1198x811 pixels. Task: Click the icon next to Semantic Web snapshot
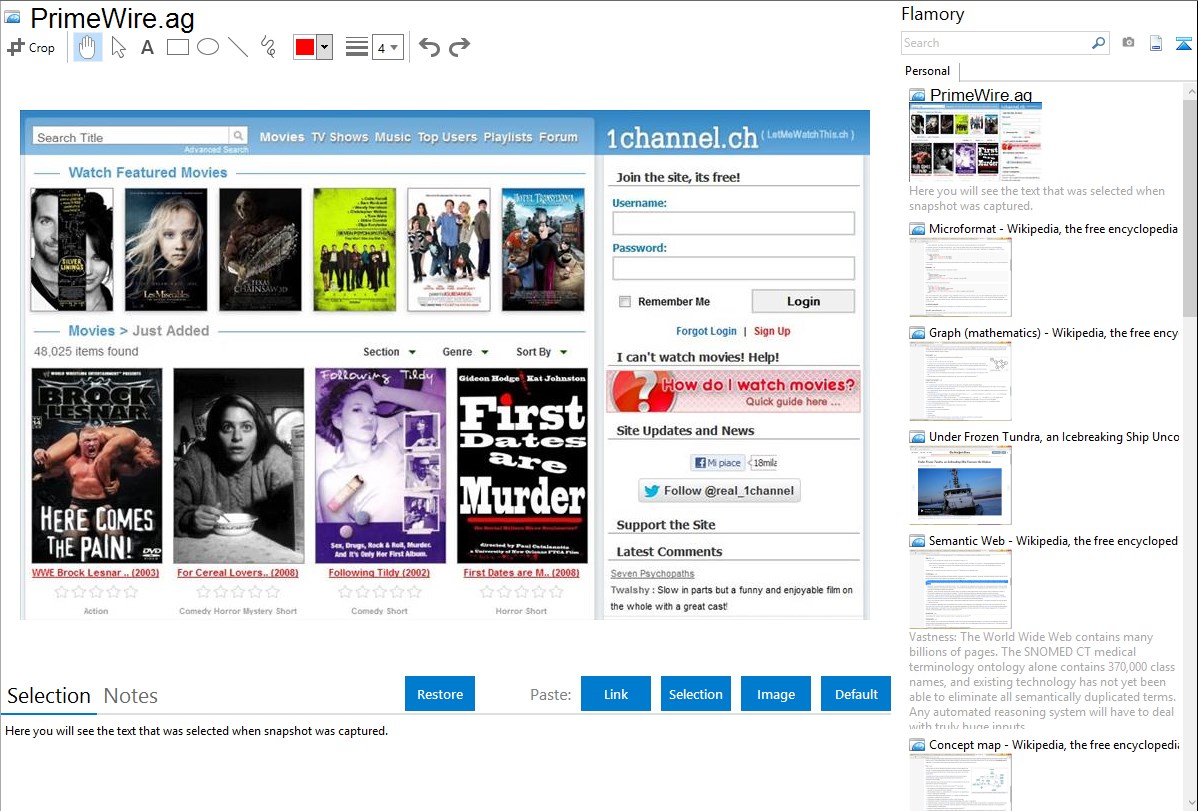[917, 541]
